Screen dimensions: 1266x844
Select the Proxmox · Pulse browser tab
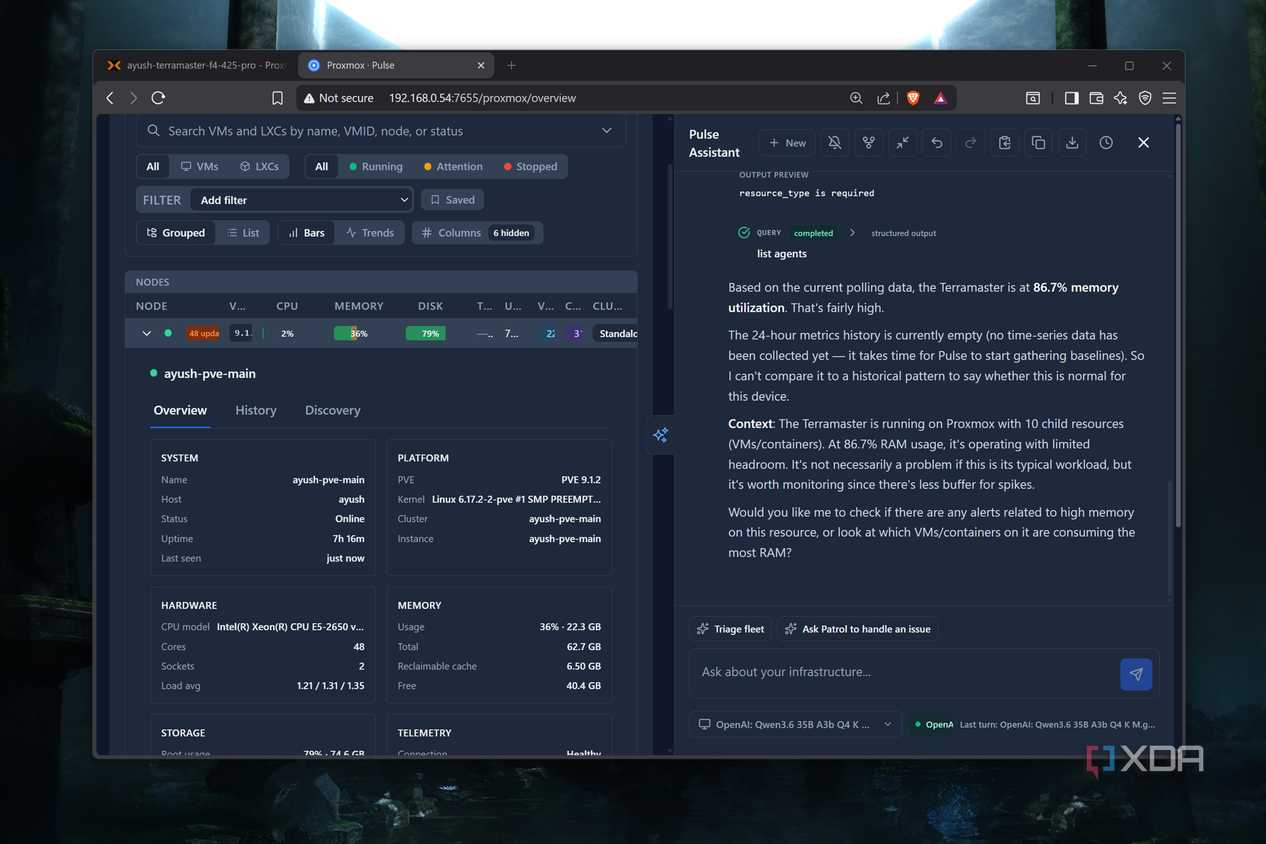coord(396,65)
